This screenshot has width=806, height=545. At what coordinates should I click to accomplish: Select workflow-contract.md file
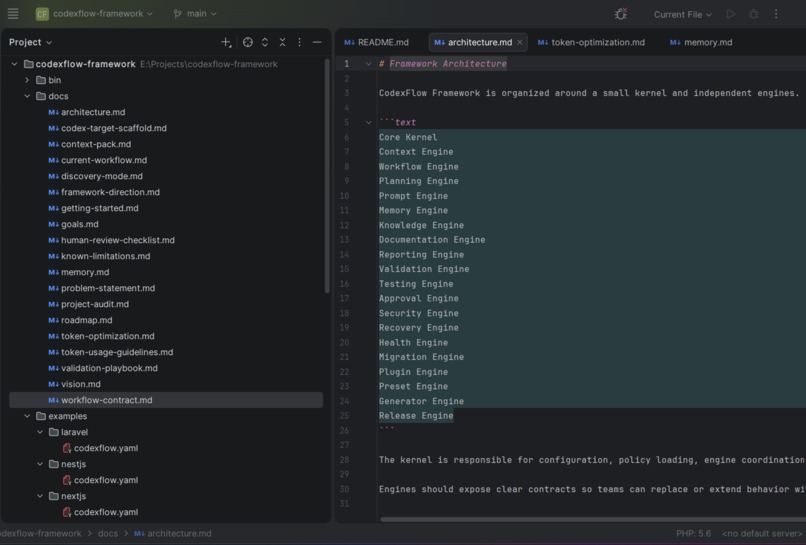pos(166,399)
